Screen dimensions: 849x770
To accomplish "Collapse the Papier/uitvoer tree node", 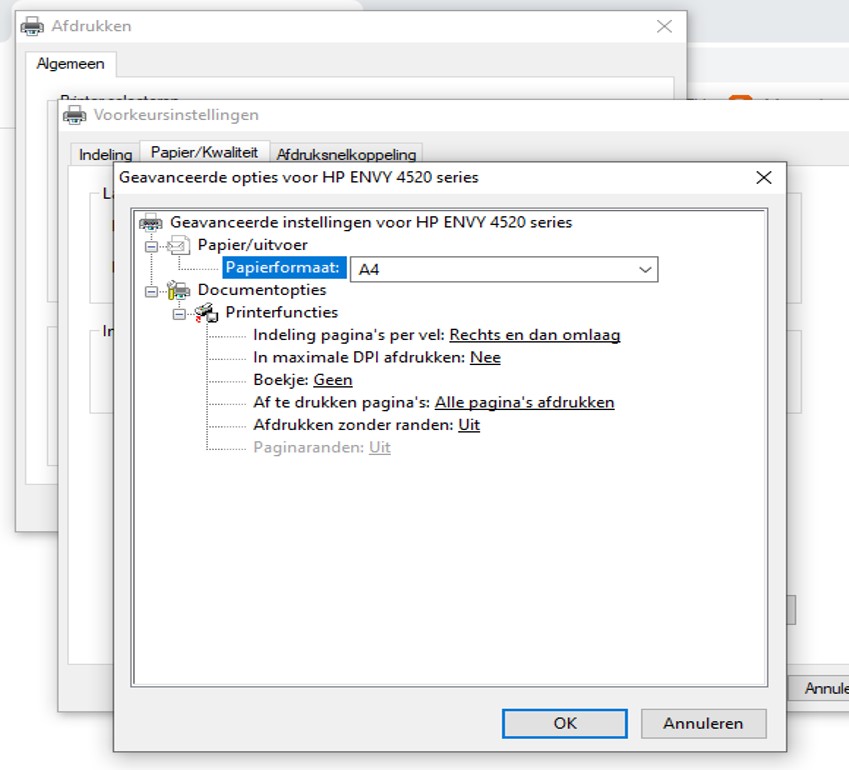I will (x=152, y=246).
